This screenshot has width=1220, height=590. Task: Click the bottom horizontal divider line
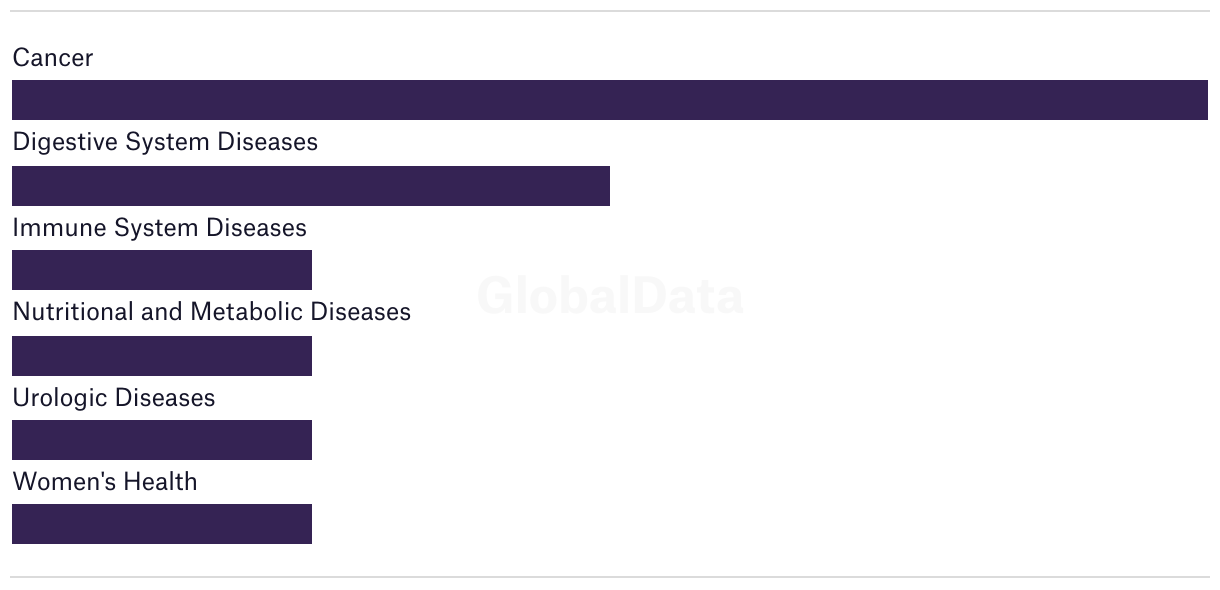(610, 577)
